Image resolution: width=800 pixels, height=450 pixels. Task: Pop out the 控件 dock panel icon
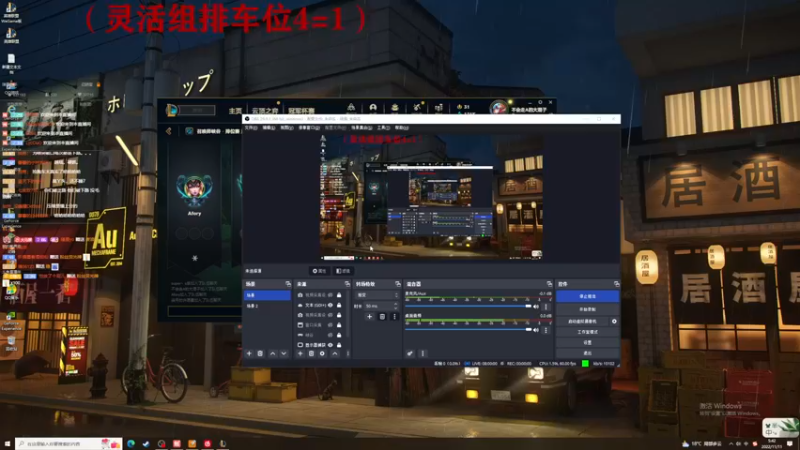(x=617, y=284)
